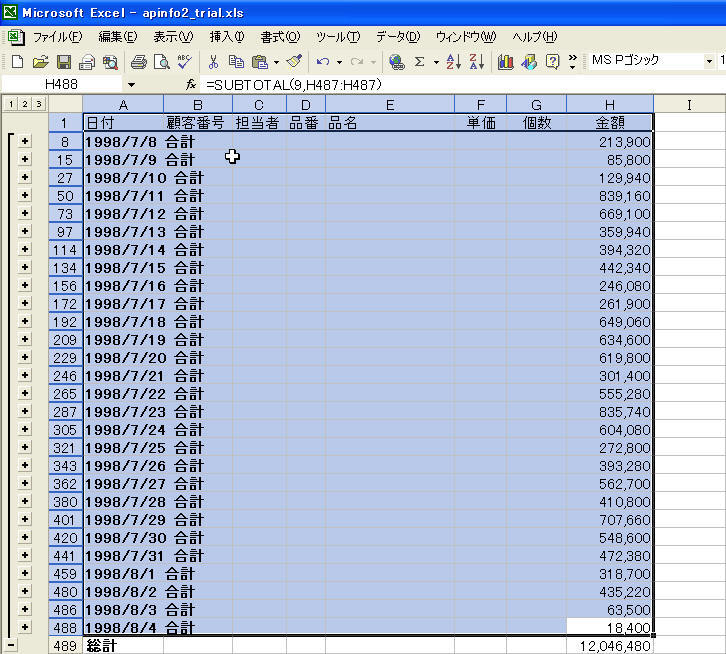Click inside the formula bar text
Viewport: 726px width, 654px height.
(x=400, y=85)
